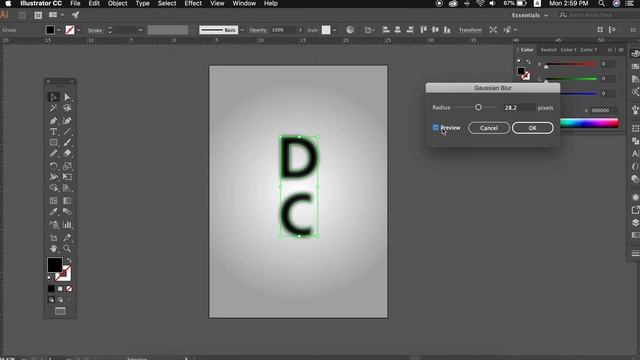Open the Select menu
The height and width of the screenshot is (360, 640).
click(167, 4)
